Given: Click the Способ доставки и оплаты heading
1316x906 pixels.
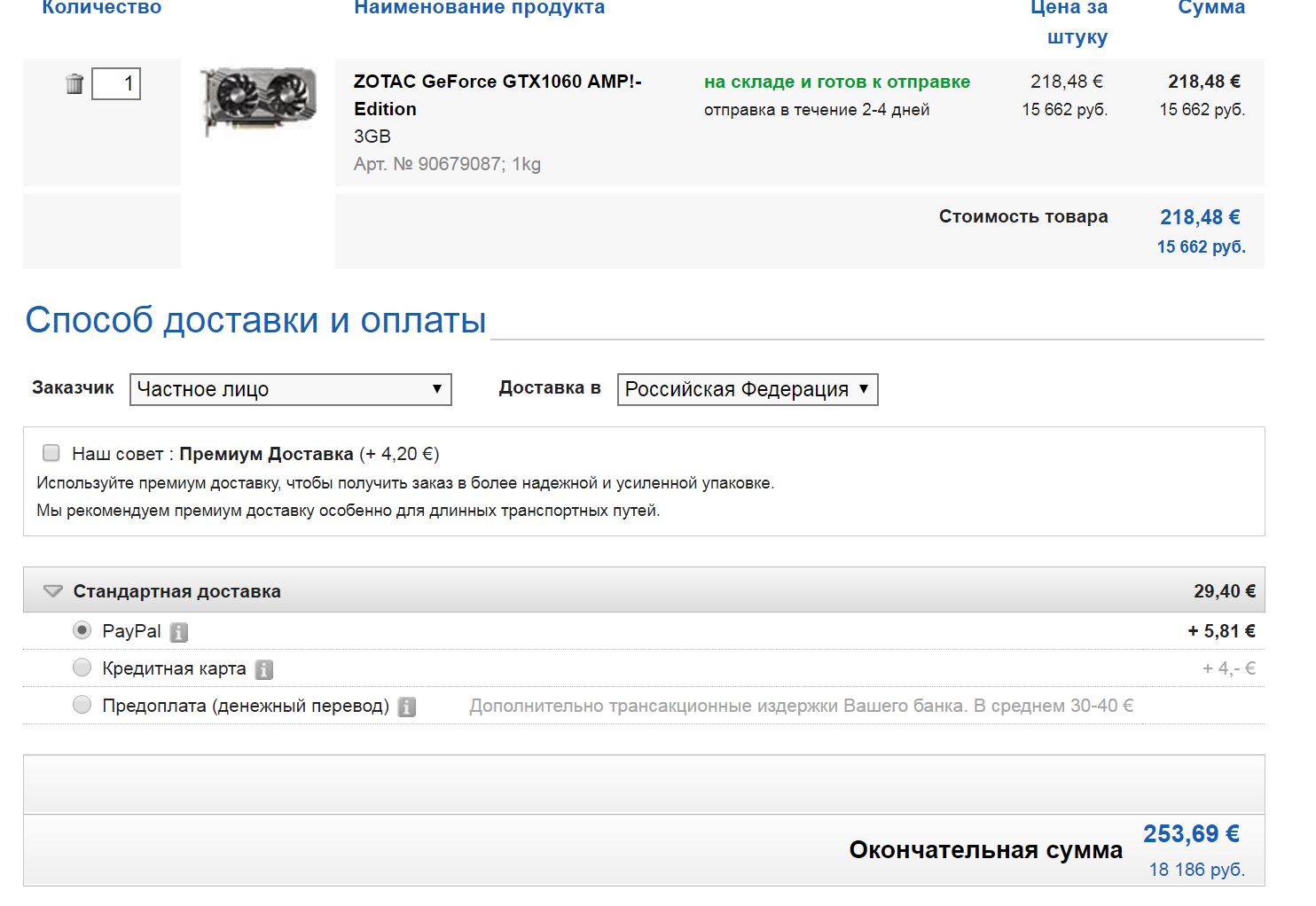Looking at the screenshot, I should point(255,320).
